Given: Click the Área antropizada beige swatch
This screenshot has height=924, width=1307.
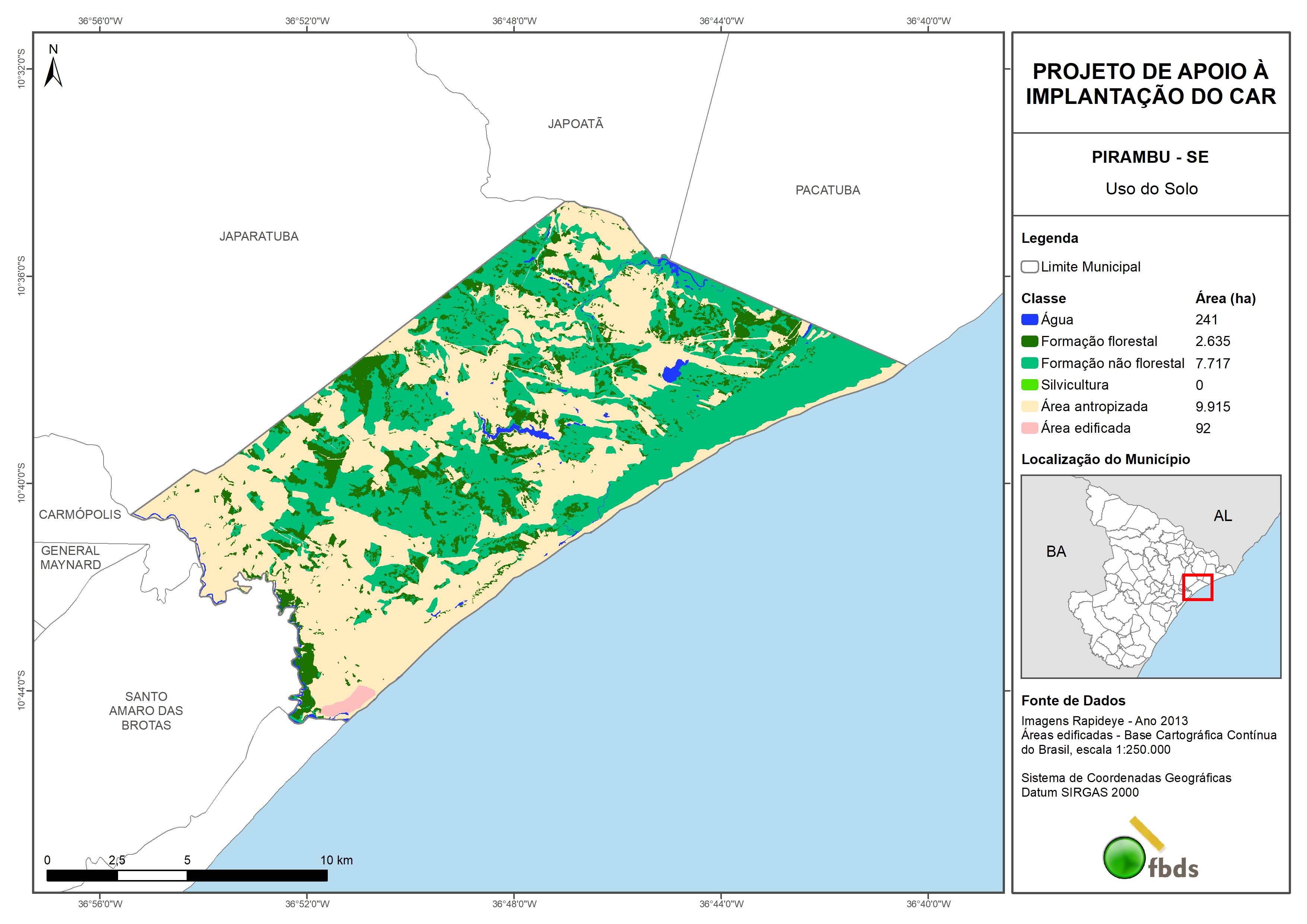Looking at the screenshot, I should (1029, 406).
